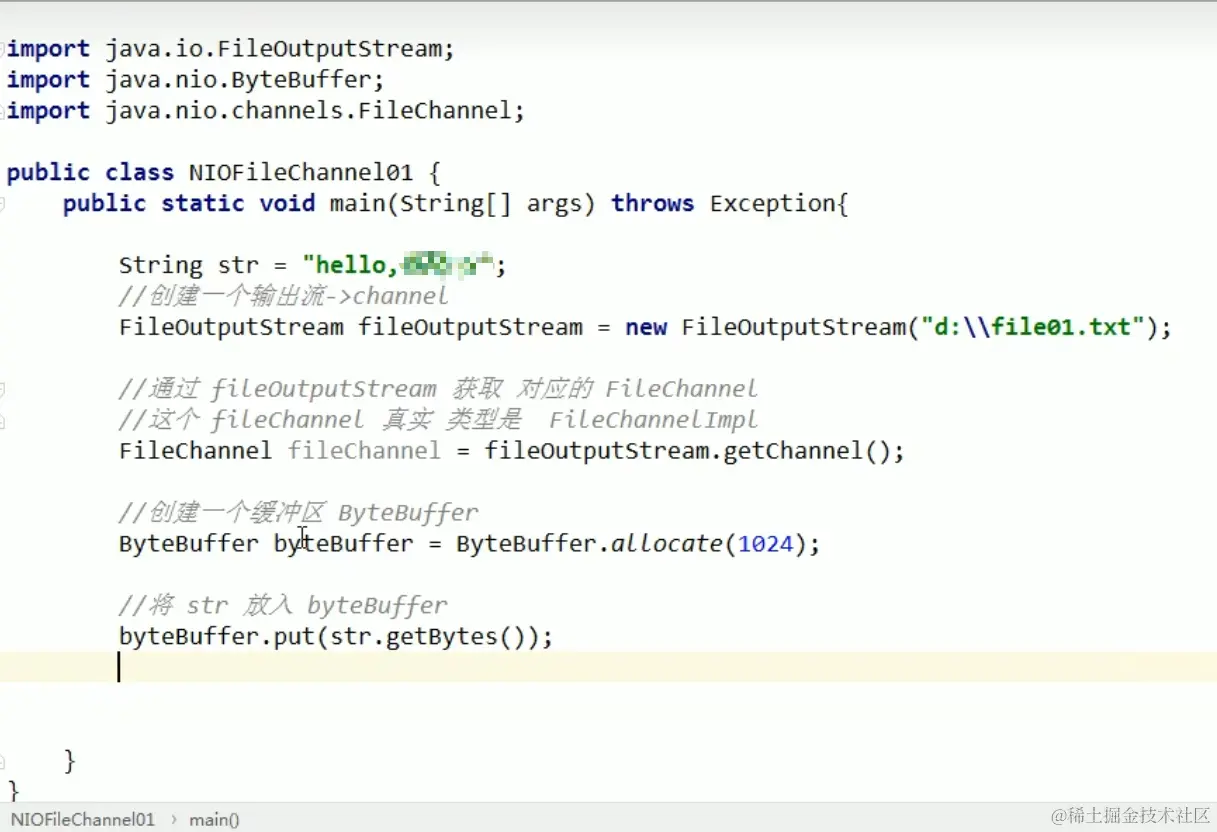1217x832 pixels.
Task: Click the import java.nio.channels.FileChannel line
Action: 265,111
